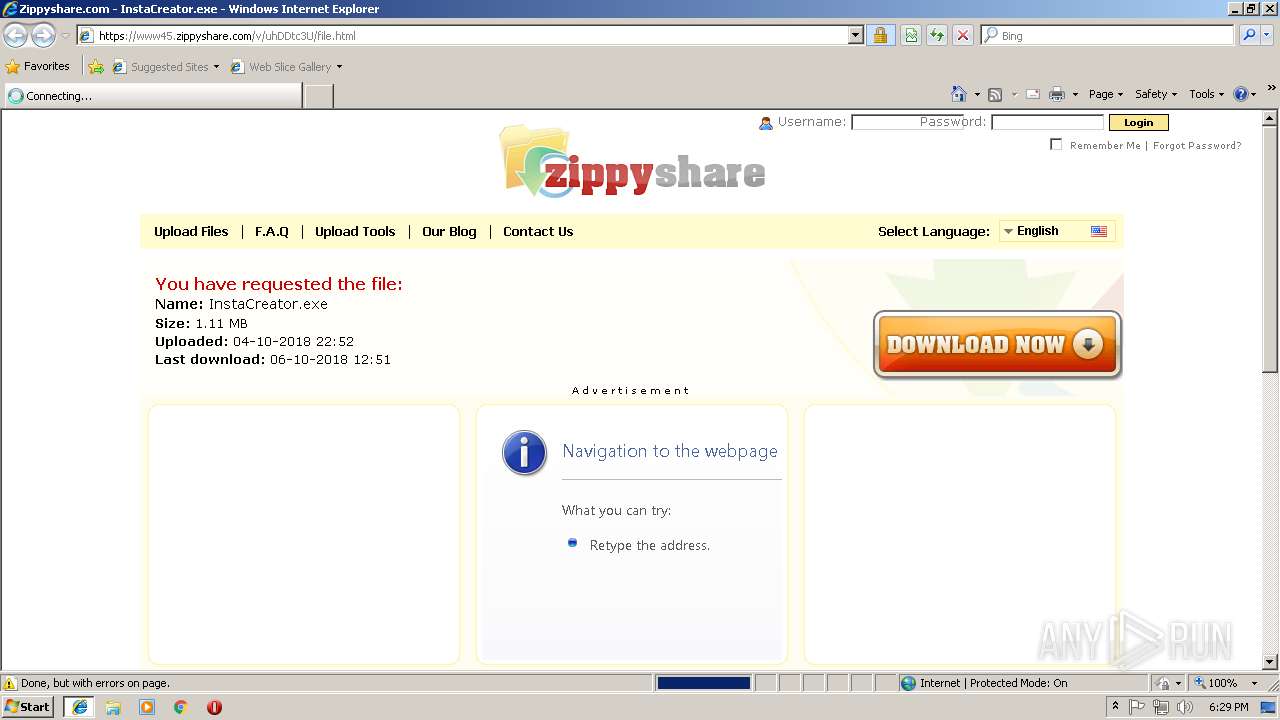Expand the Print options dropdown arrow

pos(1075,94)
